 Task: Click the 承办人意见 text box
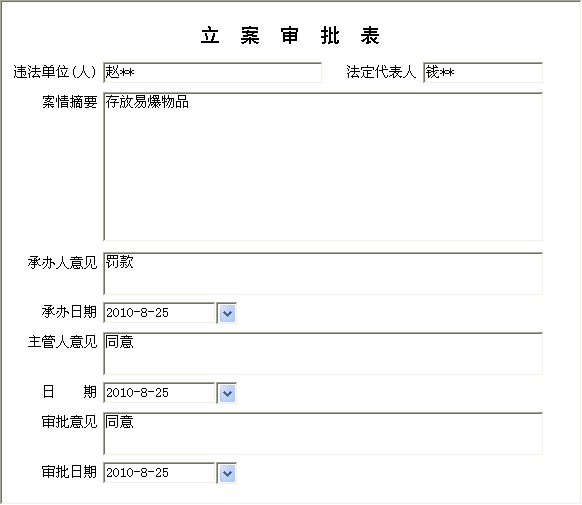[x=323, y=274]
